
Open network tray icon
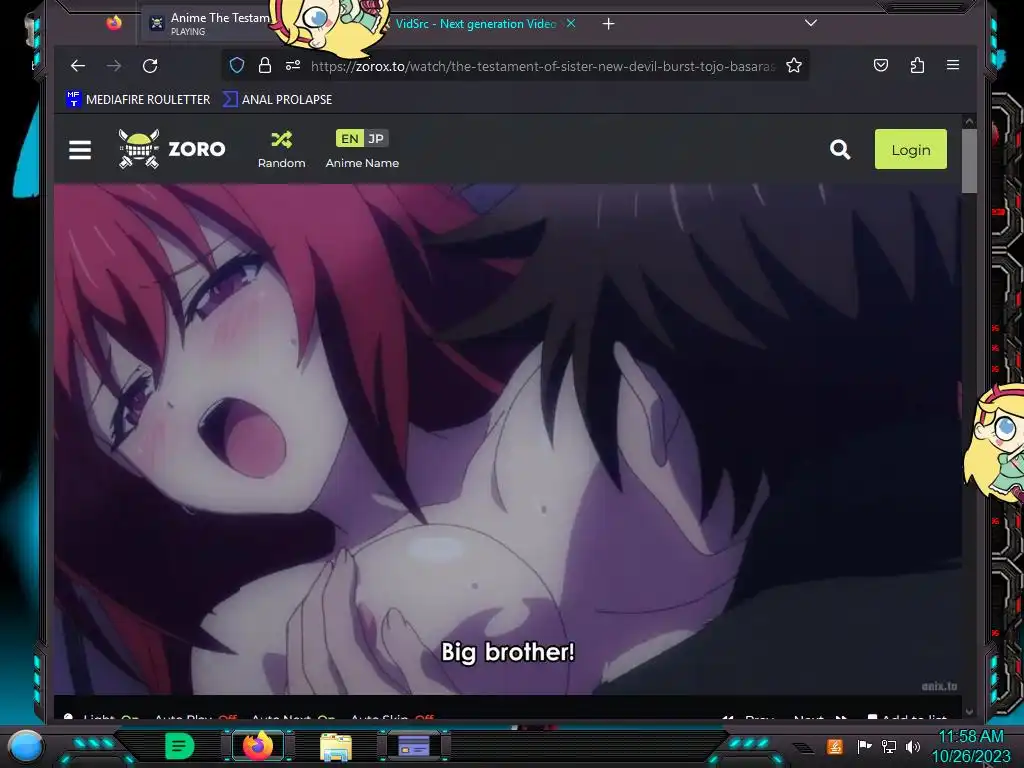point(889,746)
